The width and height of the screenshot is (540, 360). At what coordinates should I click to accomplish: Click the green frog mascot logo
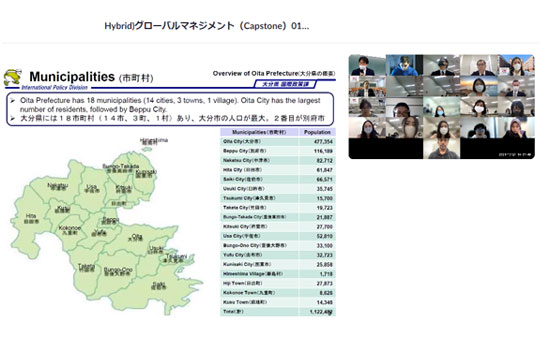pyautogui.click(x=13, y=77)
